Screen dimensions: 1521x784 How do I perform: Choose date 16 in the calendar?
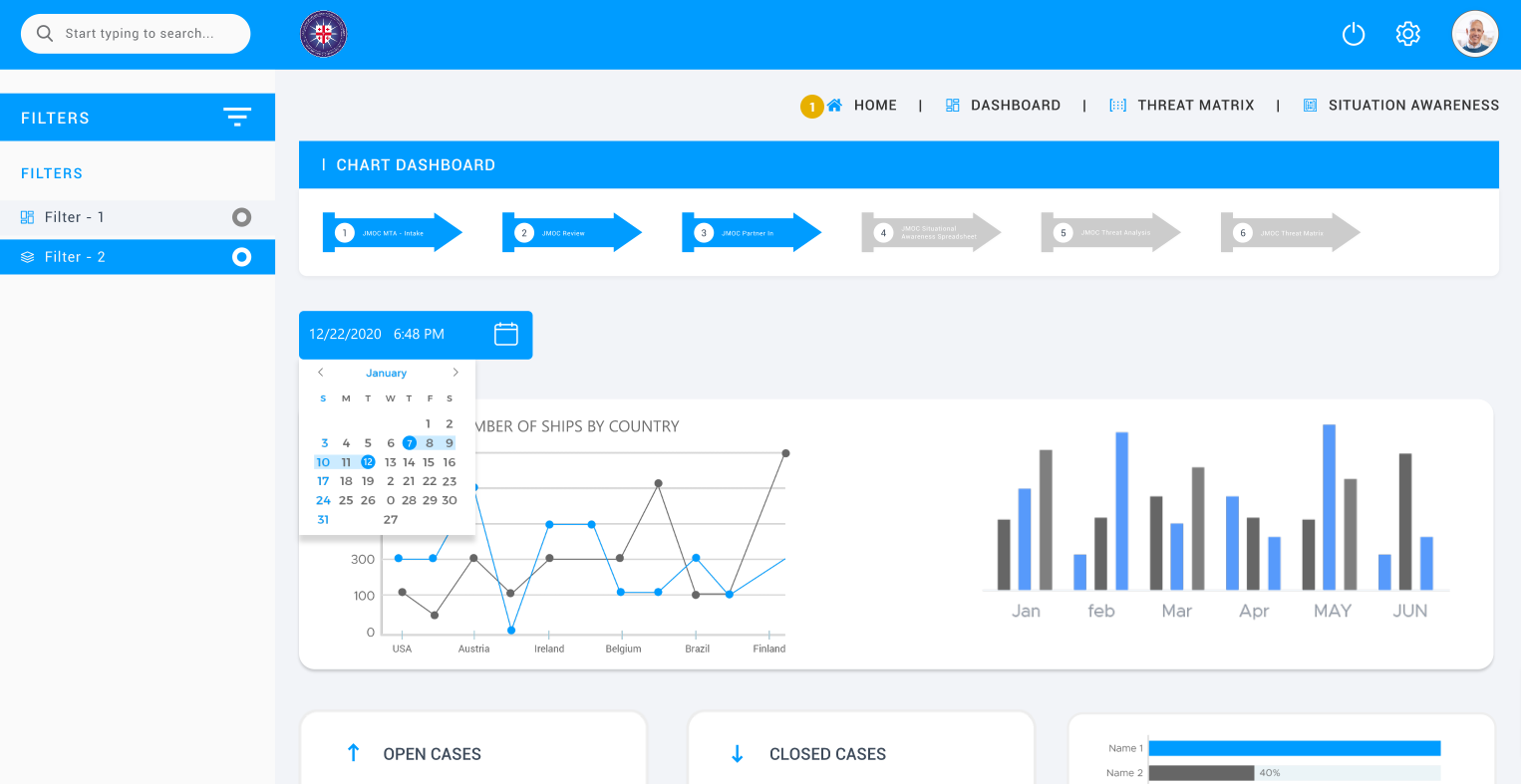(450, 462)
